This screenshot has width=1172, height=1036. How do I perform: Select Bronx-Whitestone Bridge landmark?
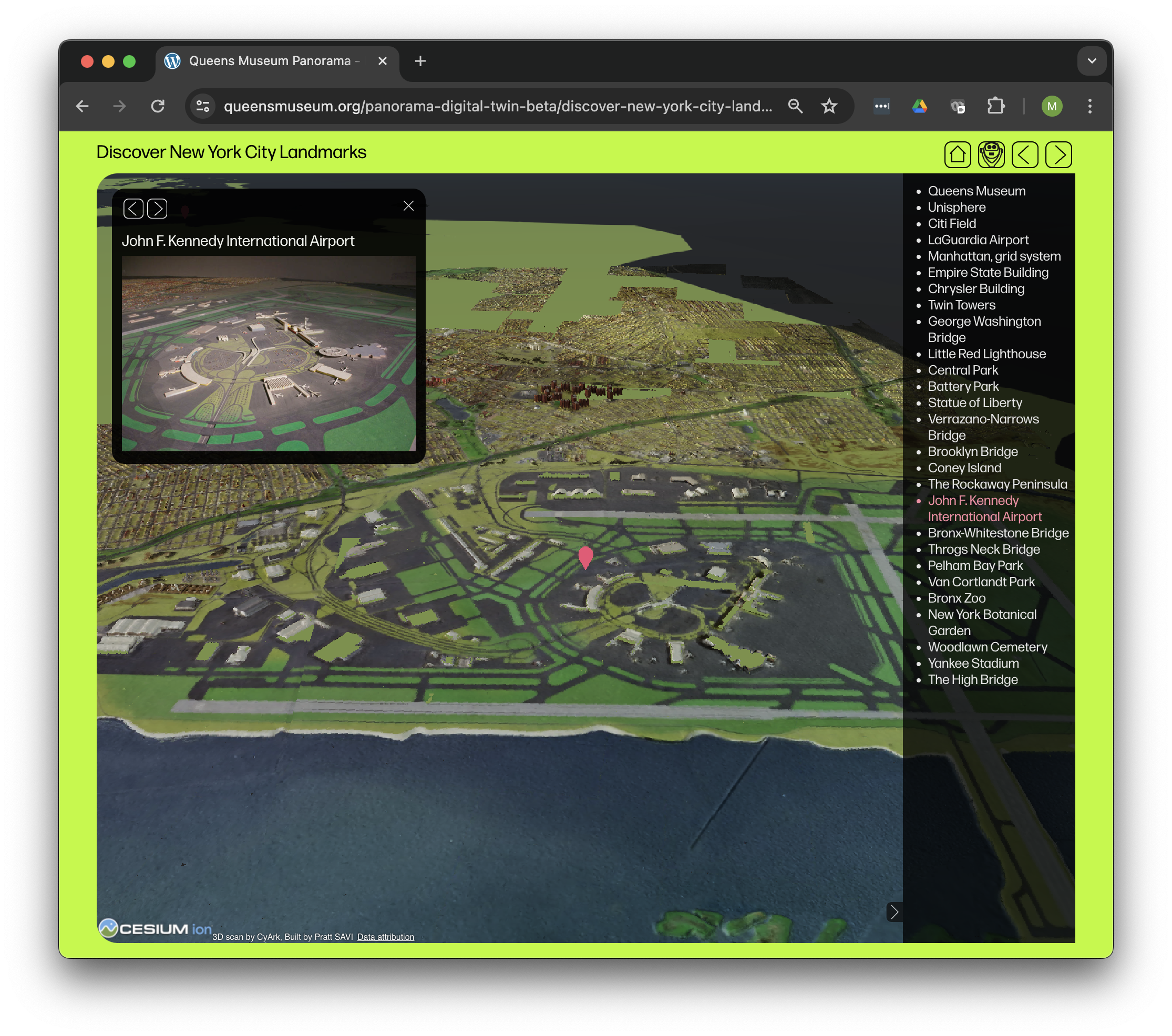click(998, 533)
